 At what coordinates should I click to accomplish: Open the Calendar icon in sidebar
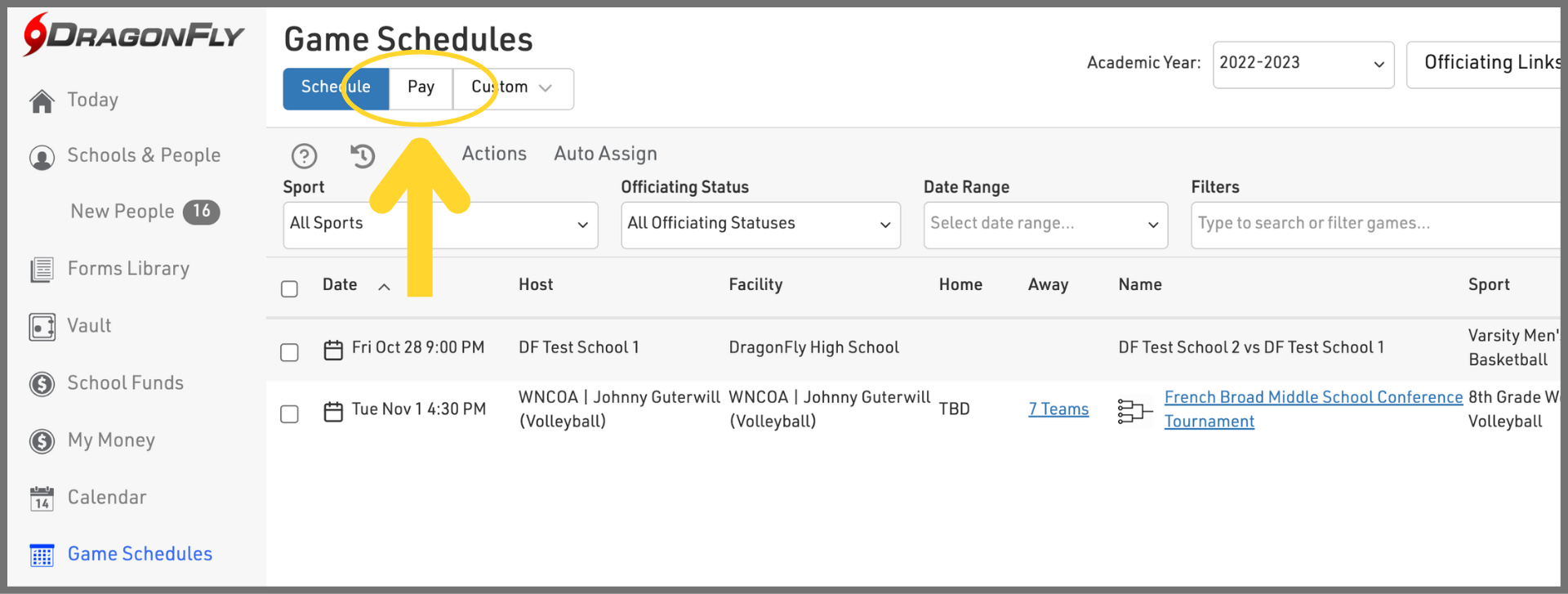pos(42,498)
